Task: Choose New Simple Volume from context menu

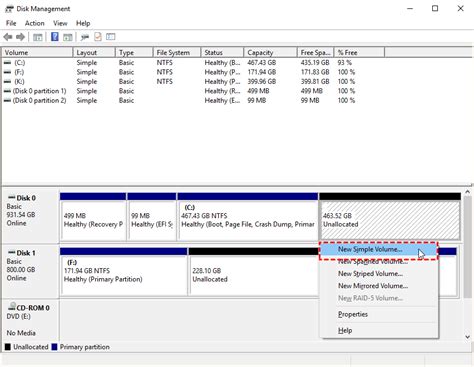Action: click(378, 250)
